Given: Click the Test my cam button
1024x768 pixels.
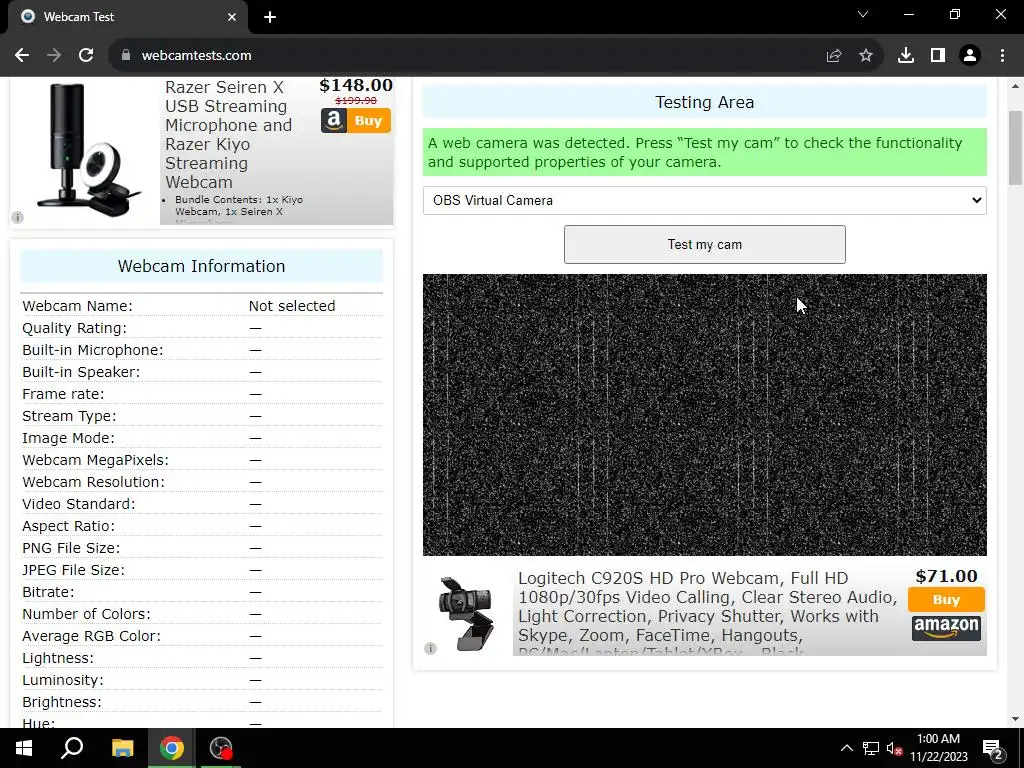Looking at the screenshot, I should [x=705, y=245].
